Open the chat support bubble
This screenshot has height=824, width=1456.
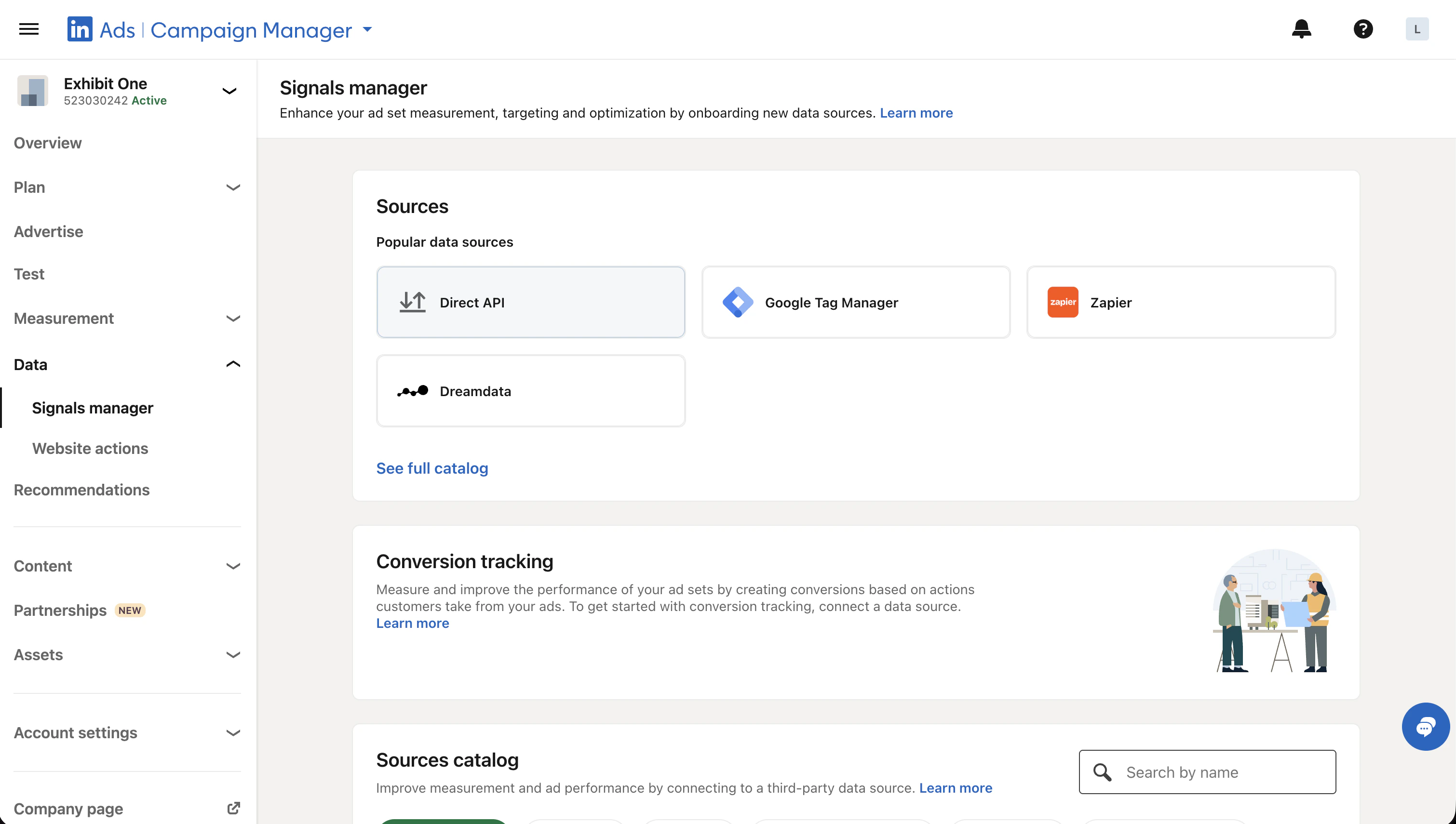point(1426,726)
